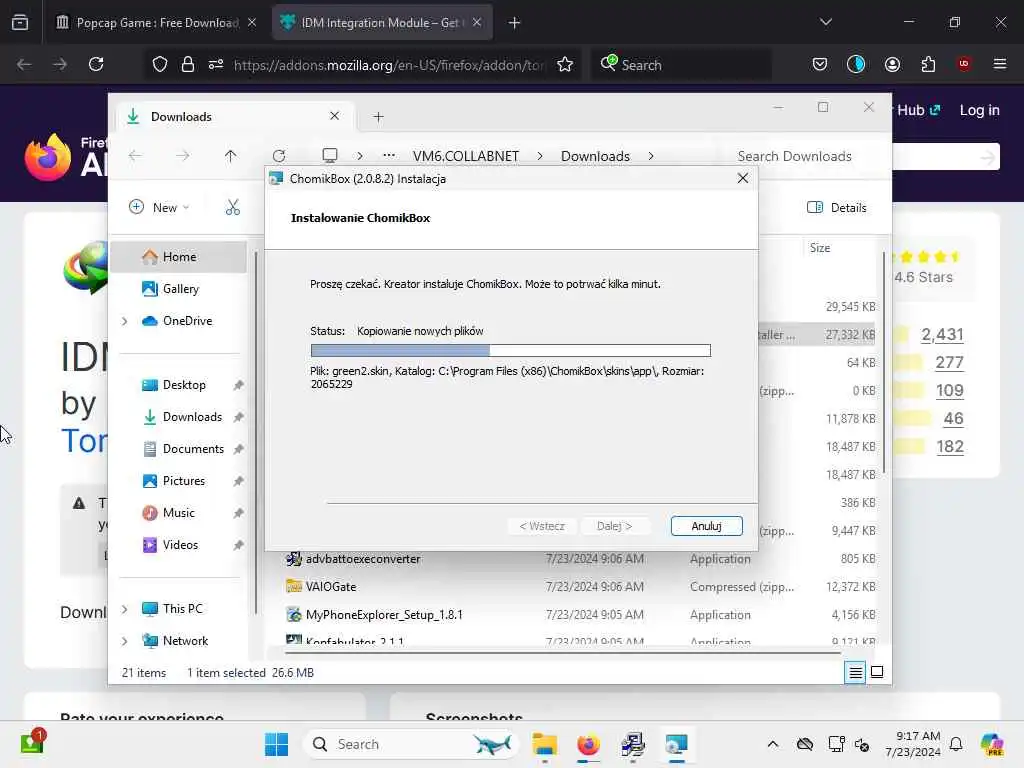Expand the Network tree node
Viewport: 1024px width, 768px height.
(125, 641)
